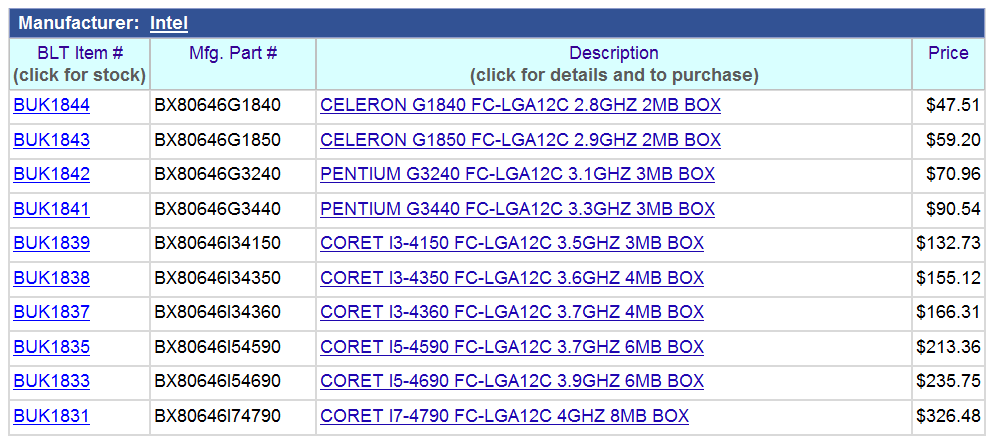Image resolution: width=994 pixels, height=444 pixels.
Task: Open stock page for BUK1837
Action: pos(52,312)
